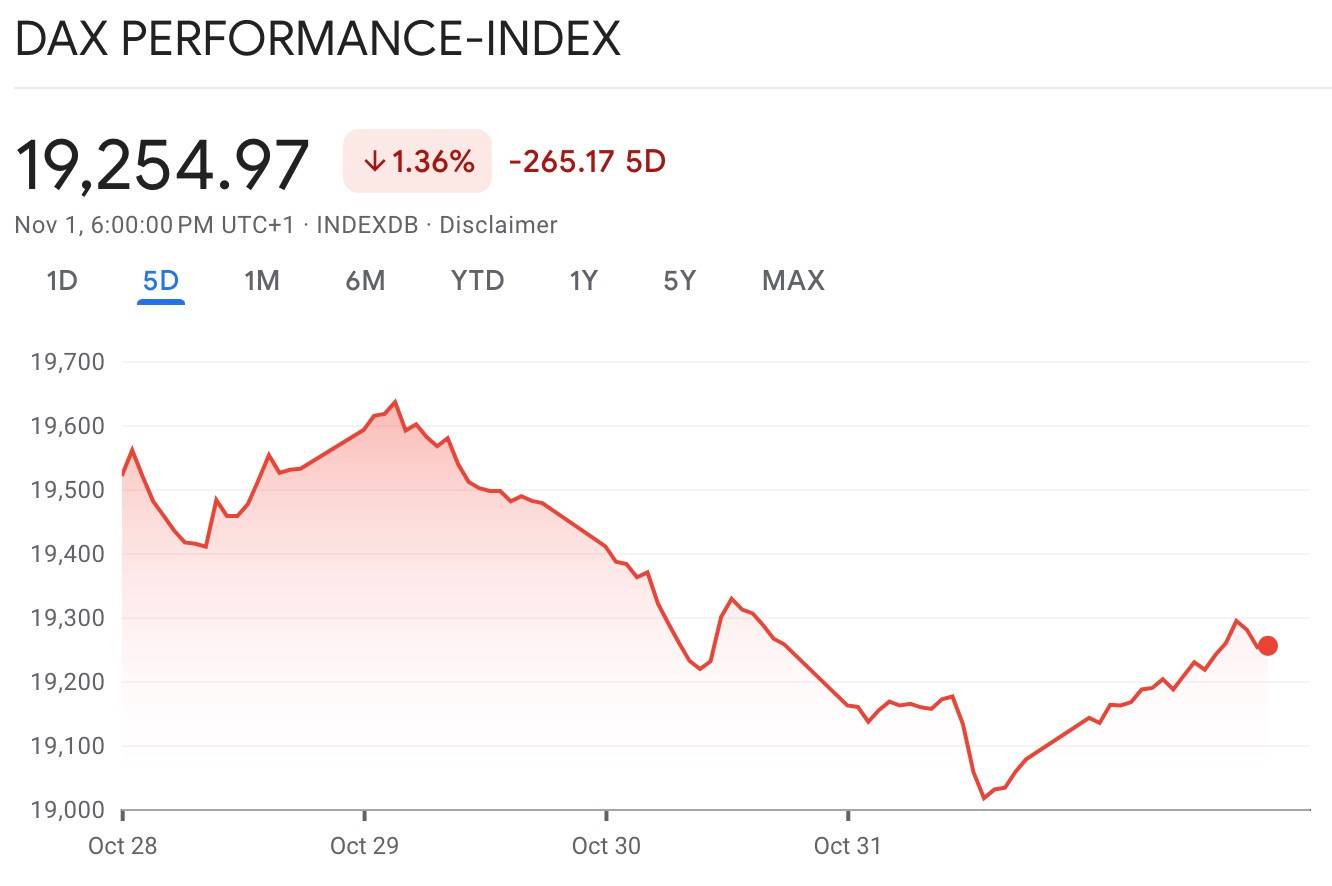Click the INDEXDB exchange label
Viewport: 1332px width, 886px height.
[x=366, y=225]
